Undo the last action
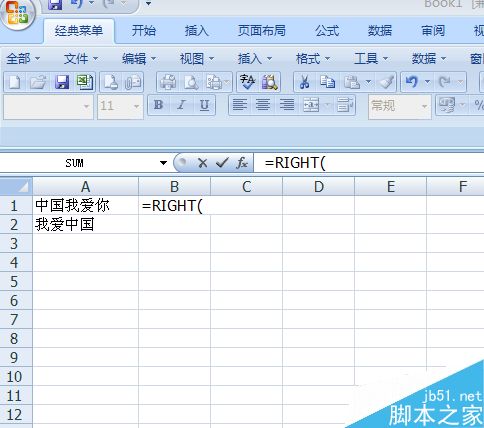484x428 pixels. point(411,82)
